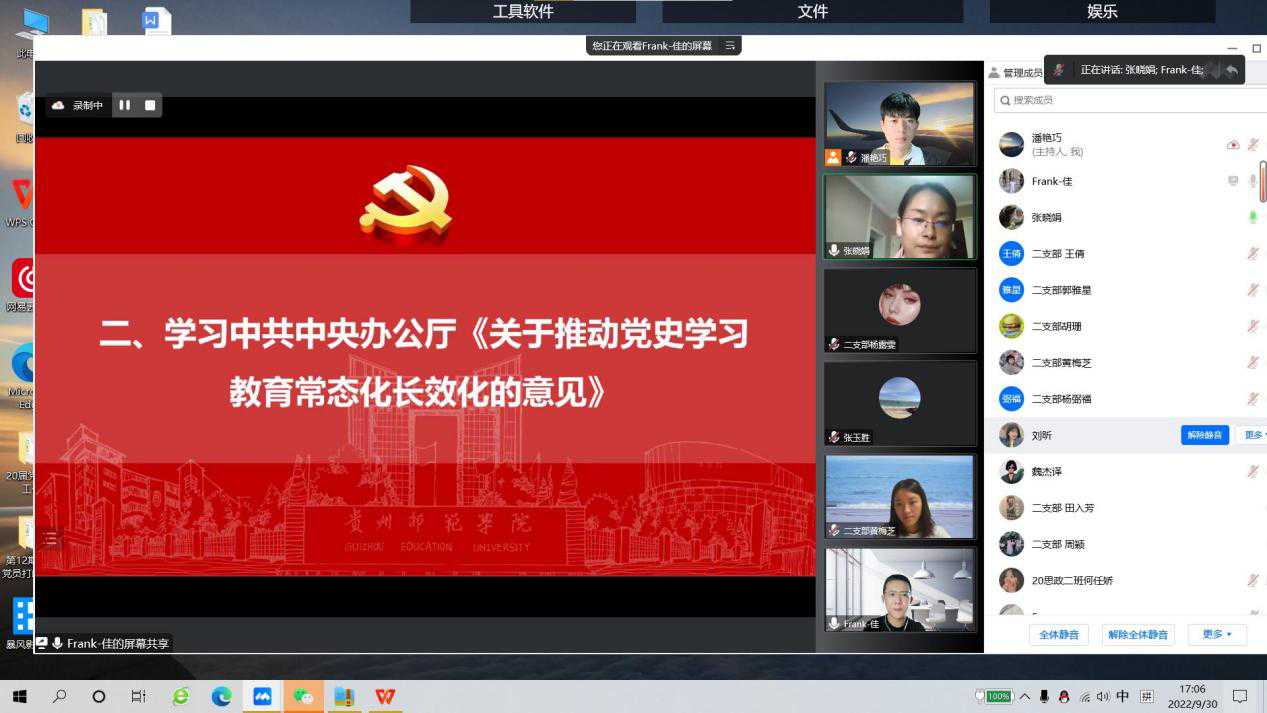Toggle muted mic for 魏杰泽
This screenshot has height=713, width=1267.
click(x=1252, y=471)
